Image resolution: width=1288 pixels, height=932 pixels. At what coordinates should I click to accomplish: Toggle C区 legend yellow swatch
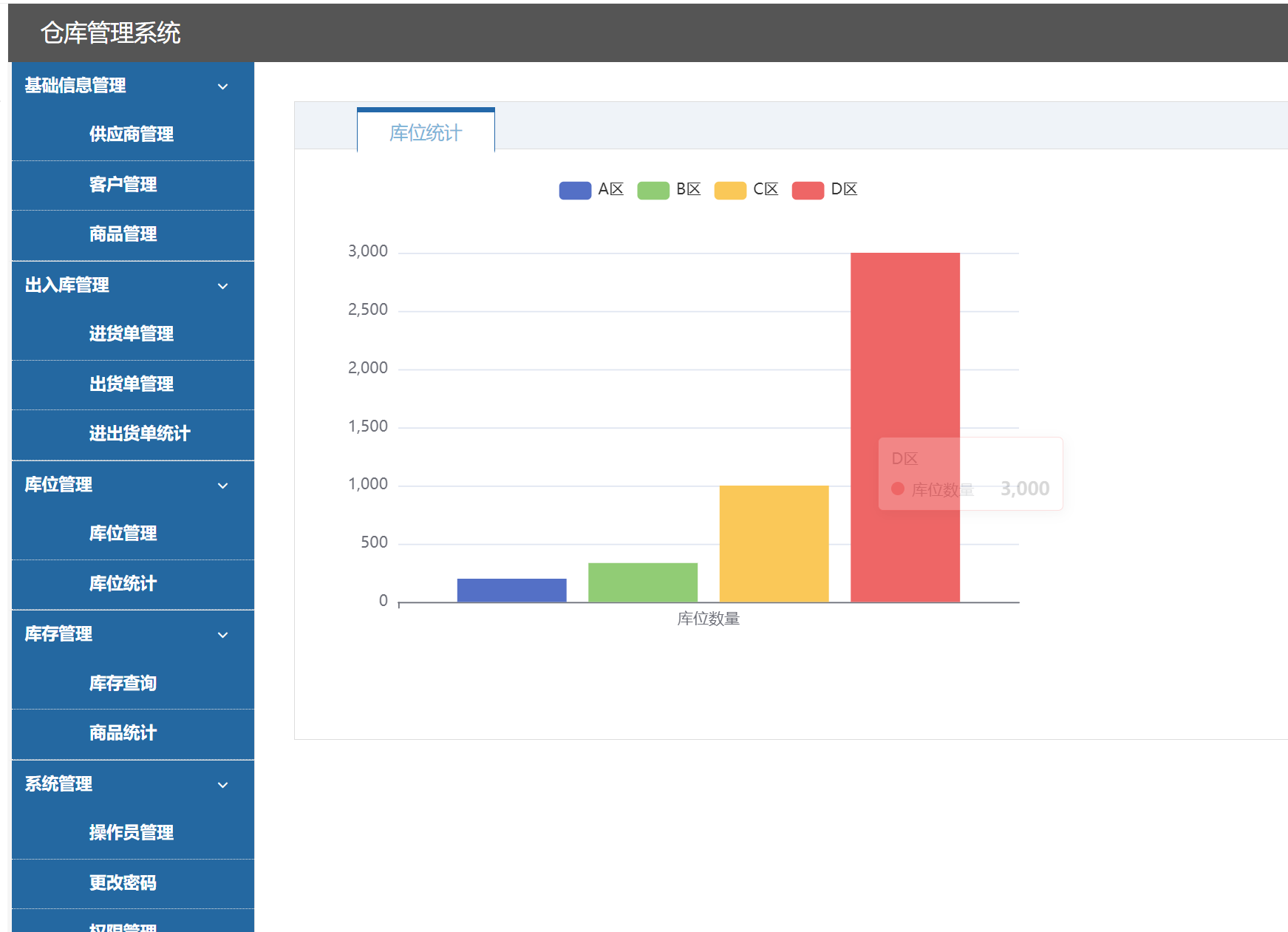click(730, 190)
